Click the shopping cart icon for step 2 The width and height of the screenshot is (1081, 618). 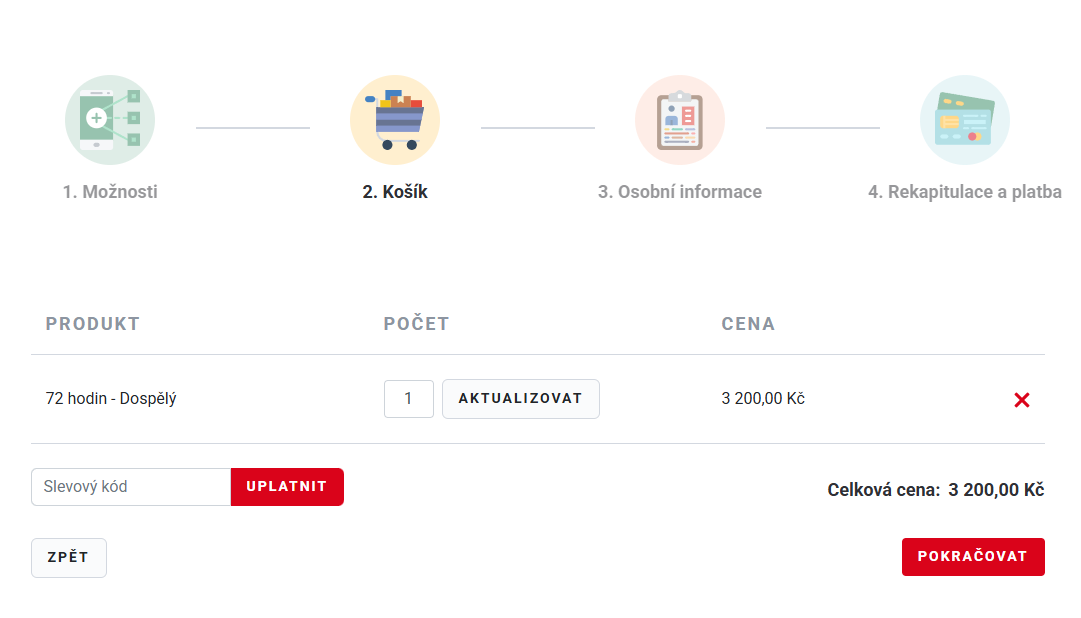tap(395, 120)
